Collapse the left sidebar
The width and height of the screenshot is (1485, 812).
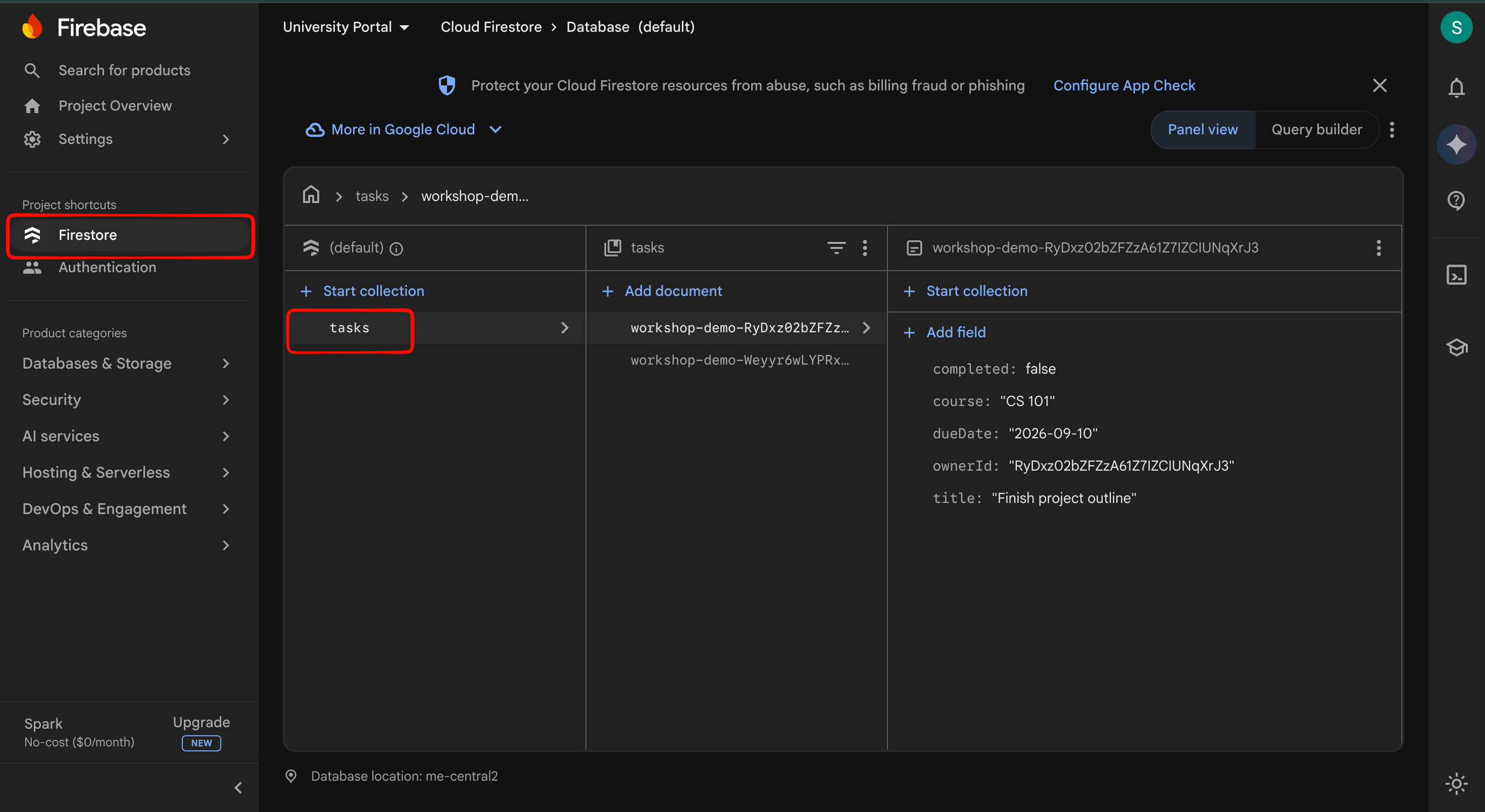coord(238,788)
